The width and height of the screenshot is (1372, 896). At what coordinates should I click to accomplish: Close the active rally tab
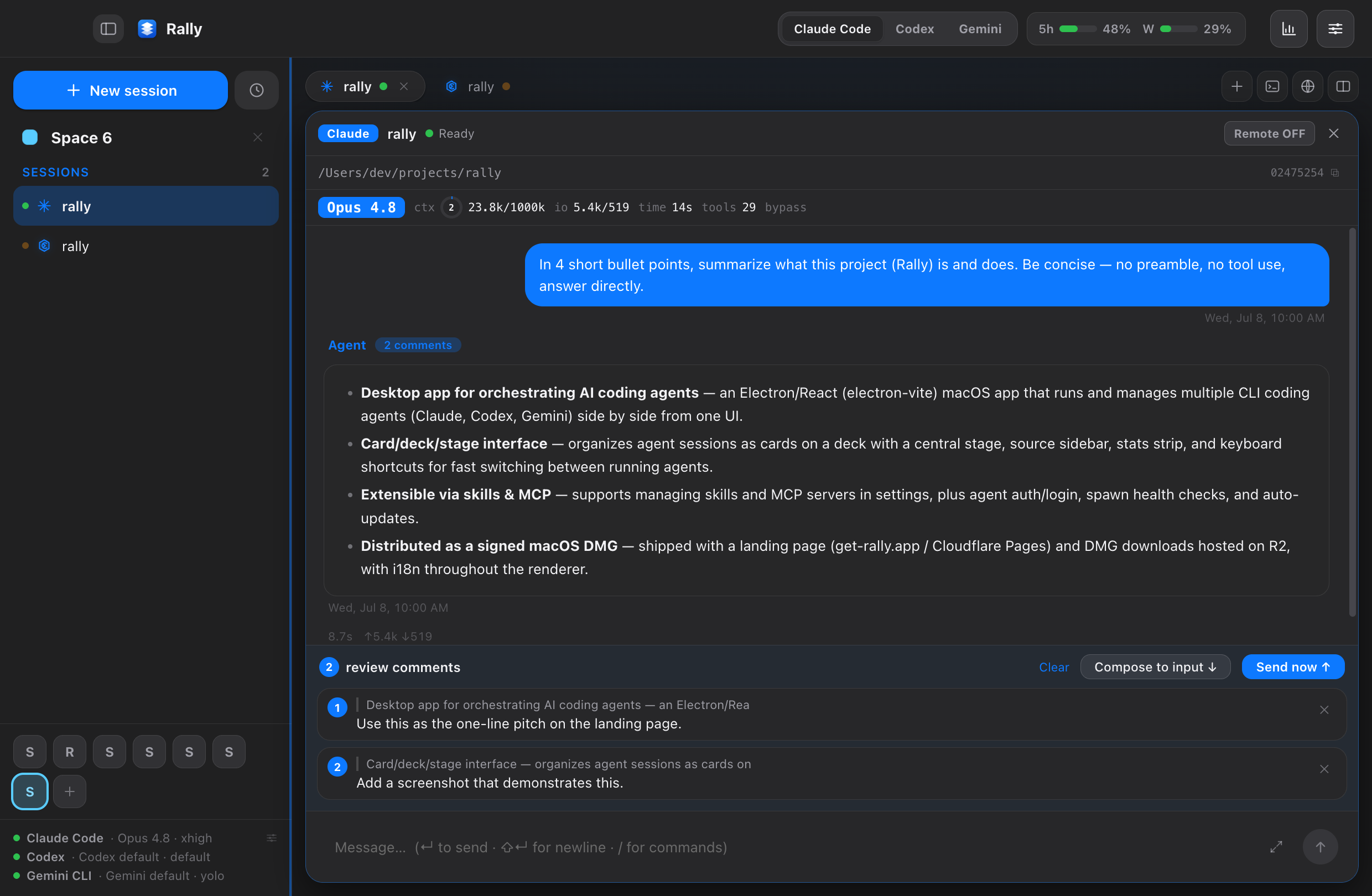click(x=404, y=86)
